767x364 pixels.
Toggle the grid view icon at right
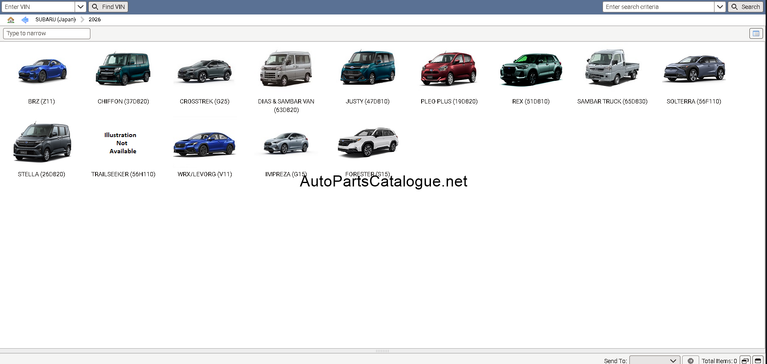pos(756,33)
